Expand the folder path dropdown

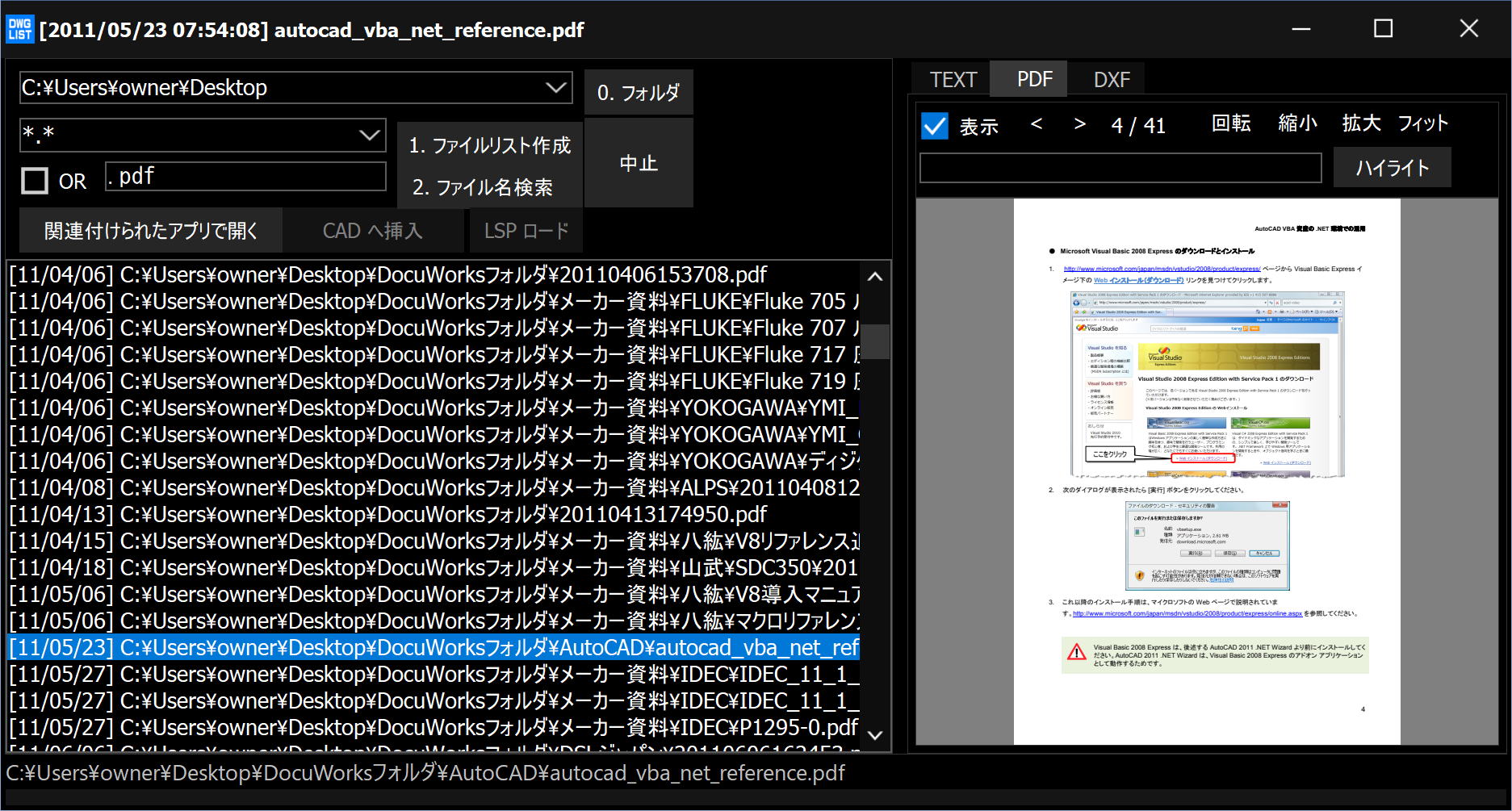pyautogui.click(x=556, y=87)
